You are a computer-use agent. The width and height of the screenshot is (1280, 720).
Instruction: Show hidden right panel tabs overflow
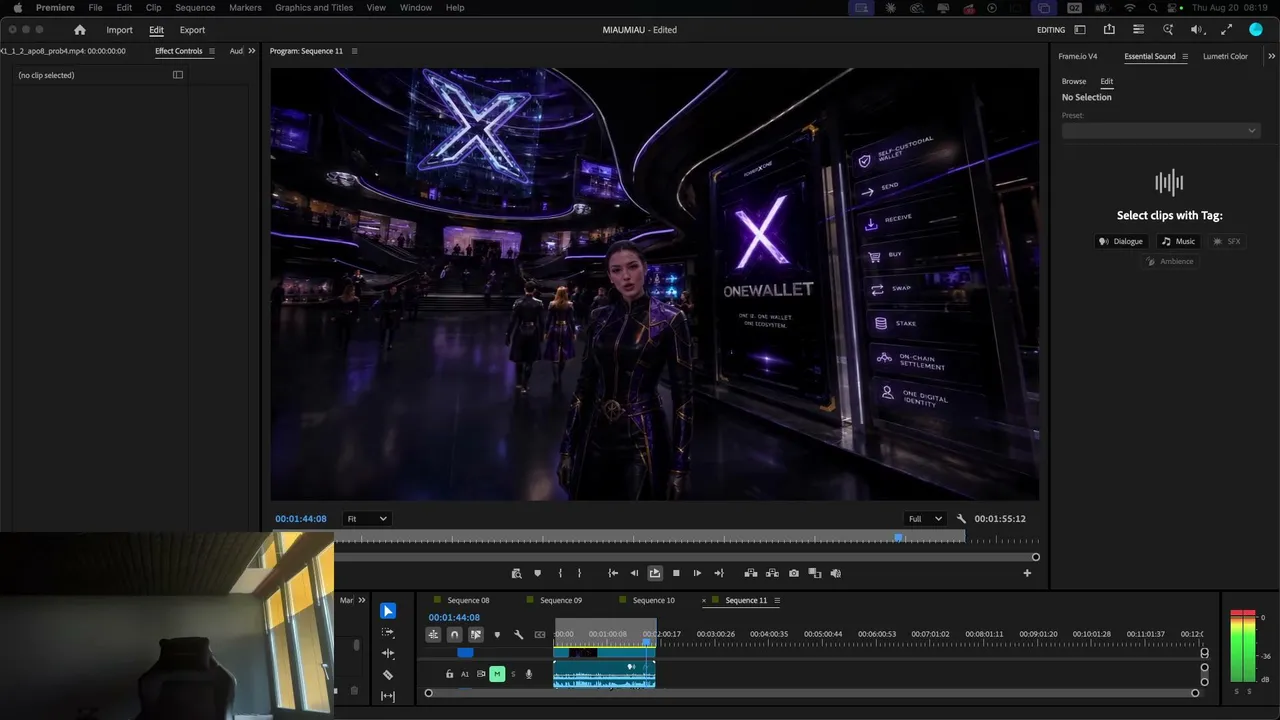(1272, 56)
